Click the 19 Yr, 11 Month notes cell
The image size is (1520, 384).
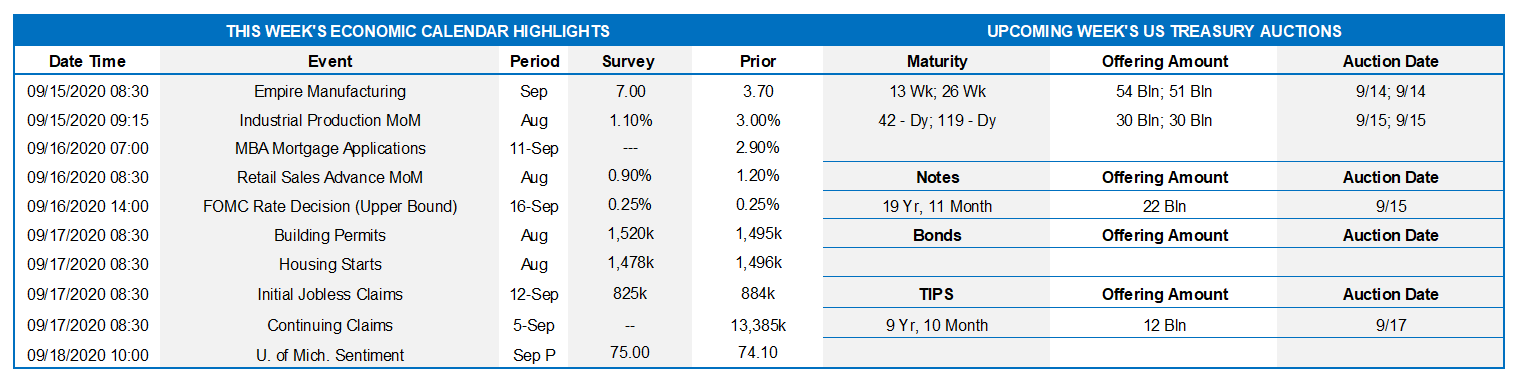click(937, 206)
